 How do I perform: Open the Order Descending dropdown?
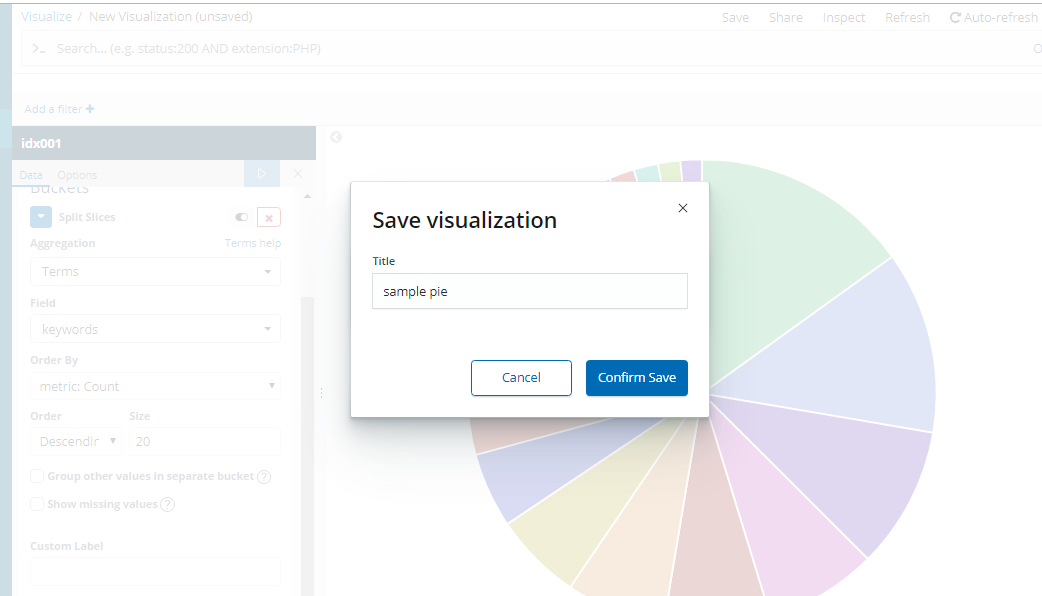76,441
